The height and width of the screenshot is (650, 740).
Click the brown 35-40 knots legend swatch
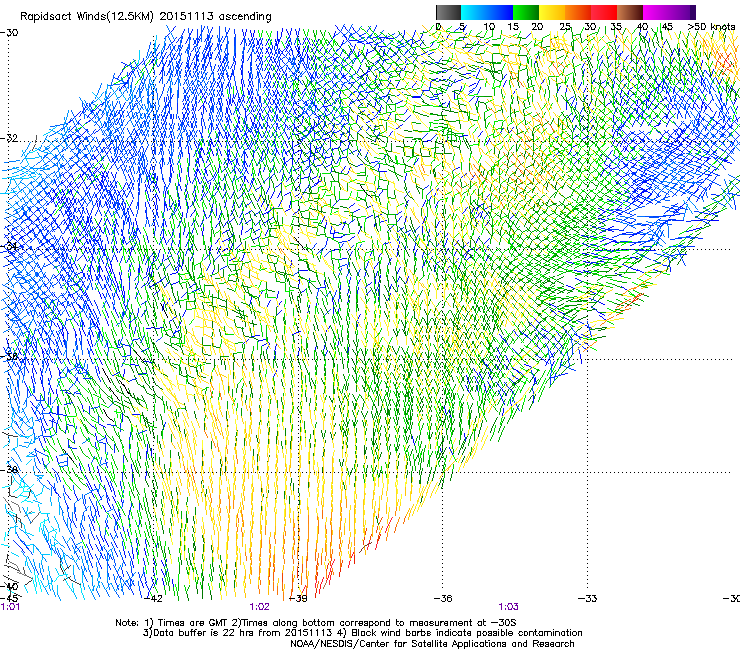pyautogui.click(x=630, y=12)
